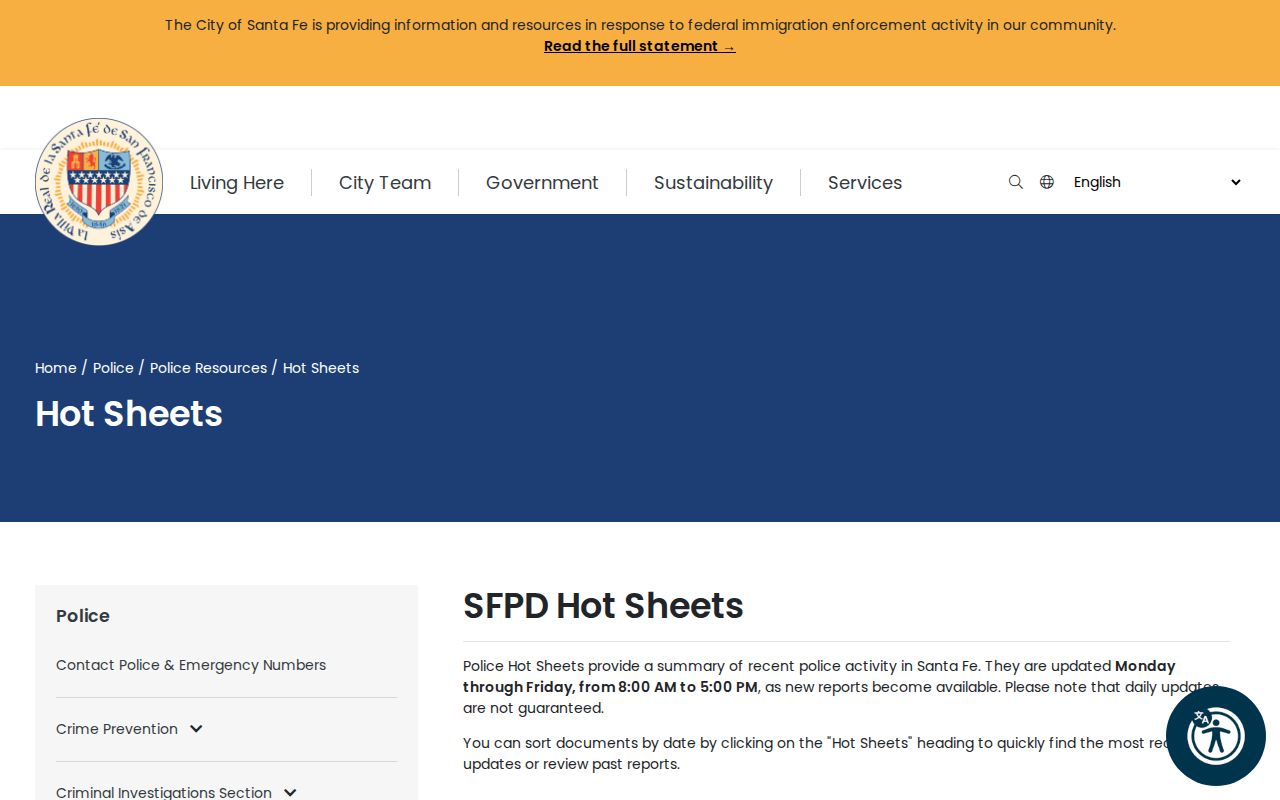Viewport: 1280px width, 800px height.
Task: Go to Home breadcrumb link
Action: pos(56,368)
